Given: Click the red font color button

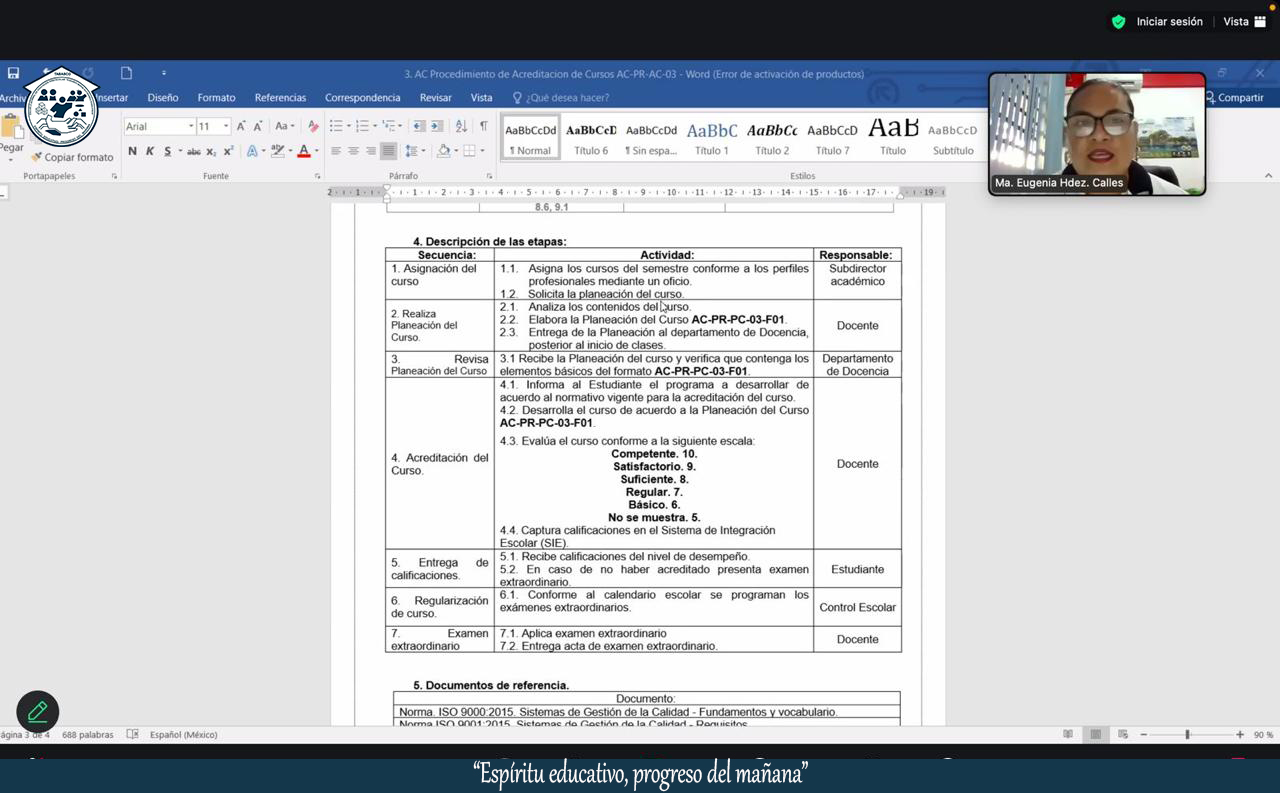Looking at the screenshot, I should pyautogui.click(x=304, y=151).
